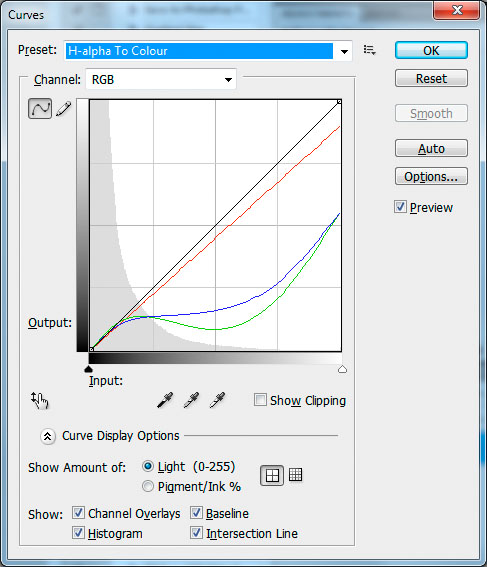Pick the black point eyedropper
This screenshot has height=567, width=487.
click(x=165, y=400)
